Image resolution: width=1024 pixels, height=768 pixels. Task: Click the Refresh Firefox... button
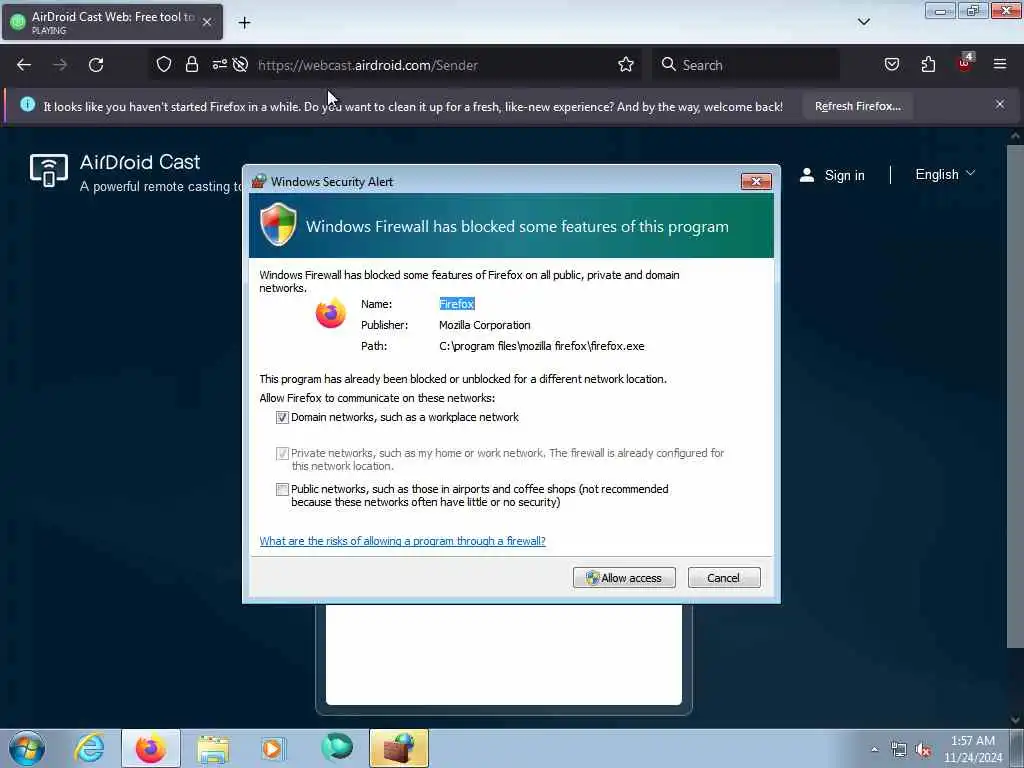[857, 106]
